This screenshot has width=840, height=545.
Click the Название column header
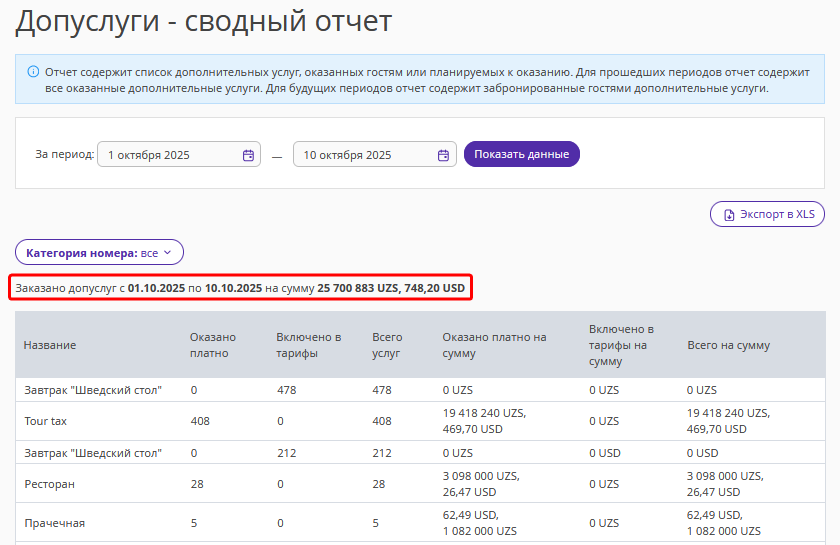50,345
